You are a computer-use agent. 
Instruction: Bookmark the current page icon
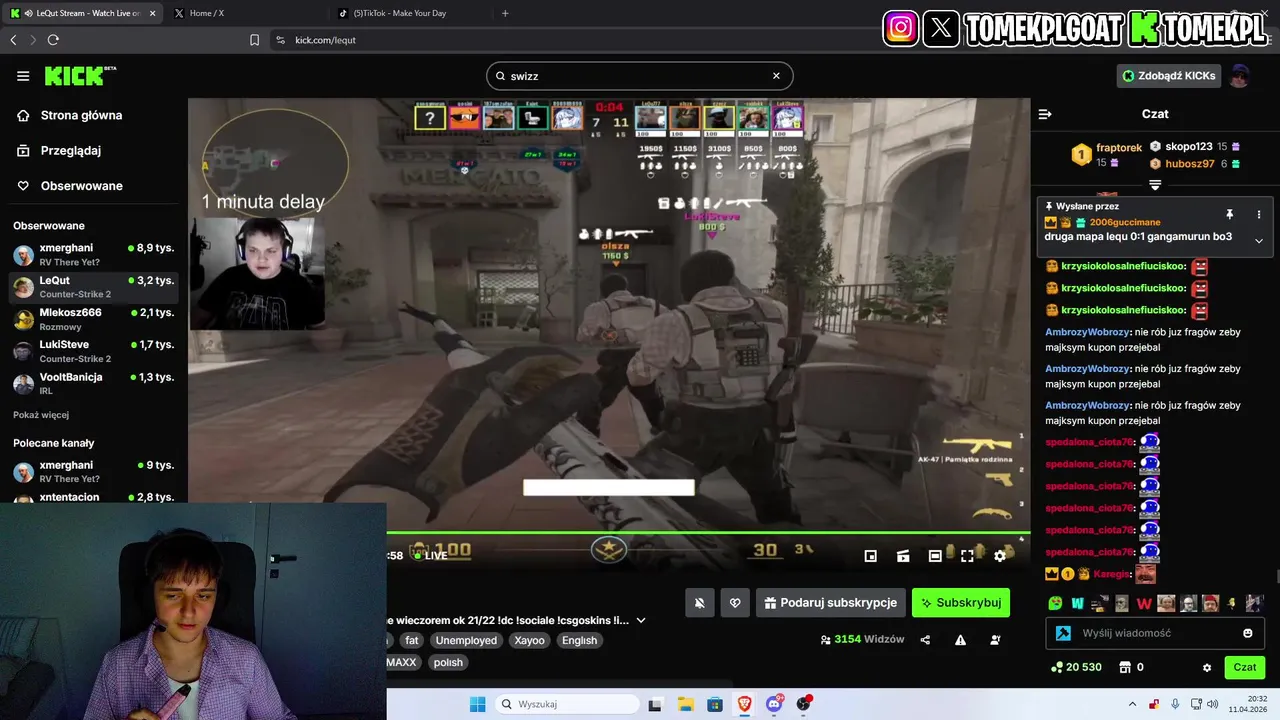254,40
